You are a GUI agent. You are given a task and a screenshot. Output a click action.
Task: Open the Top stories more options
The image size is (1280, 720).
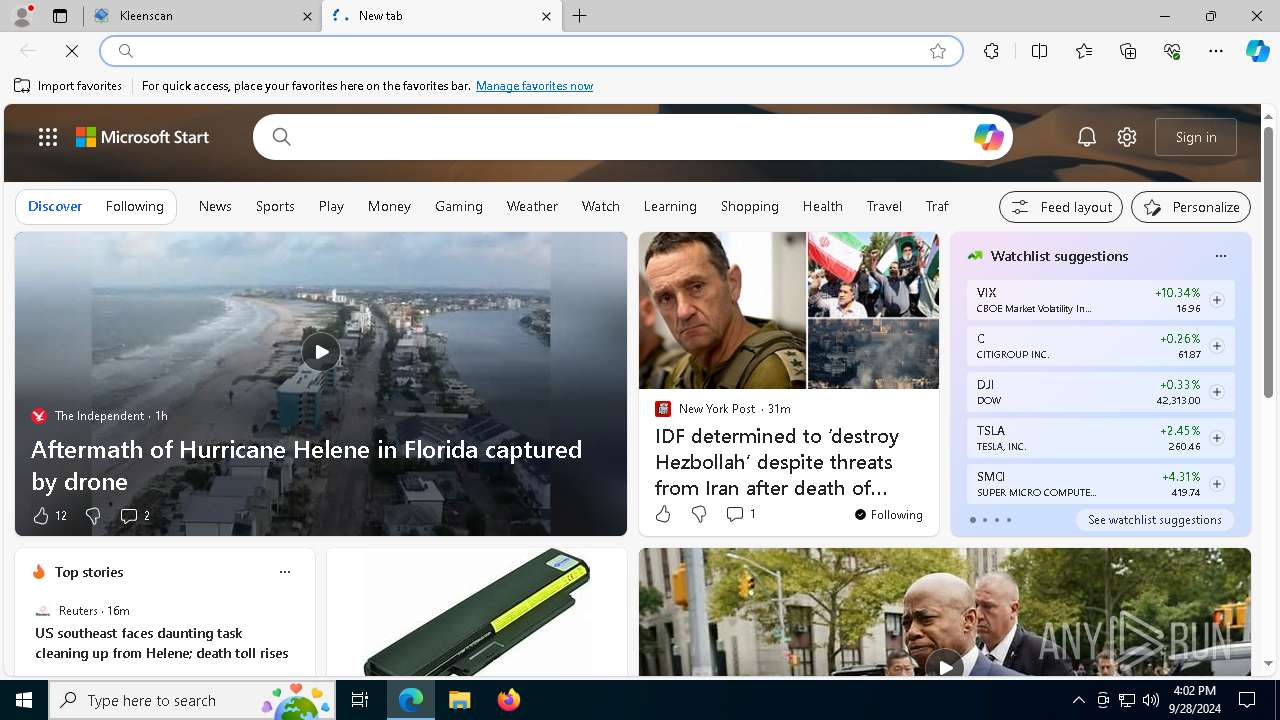(285, 572)
